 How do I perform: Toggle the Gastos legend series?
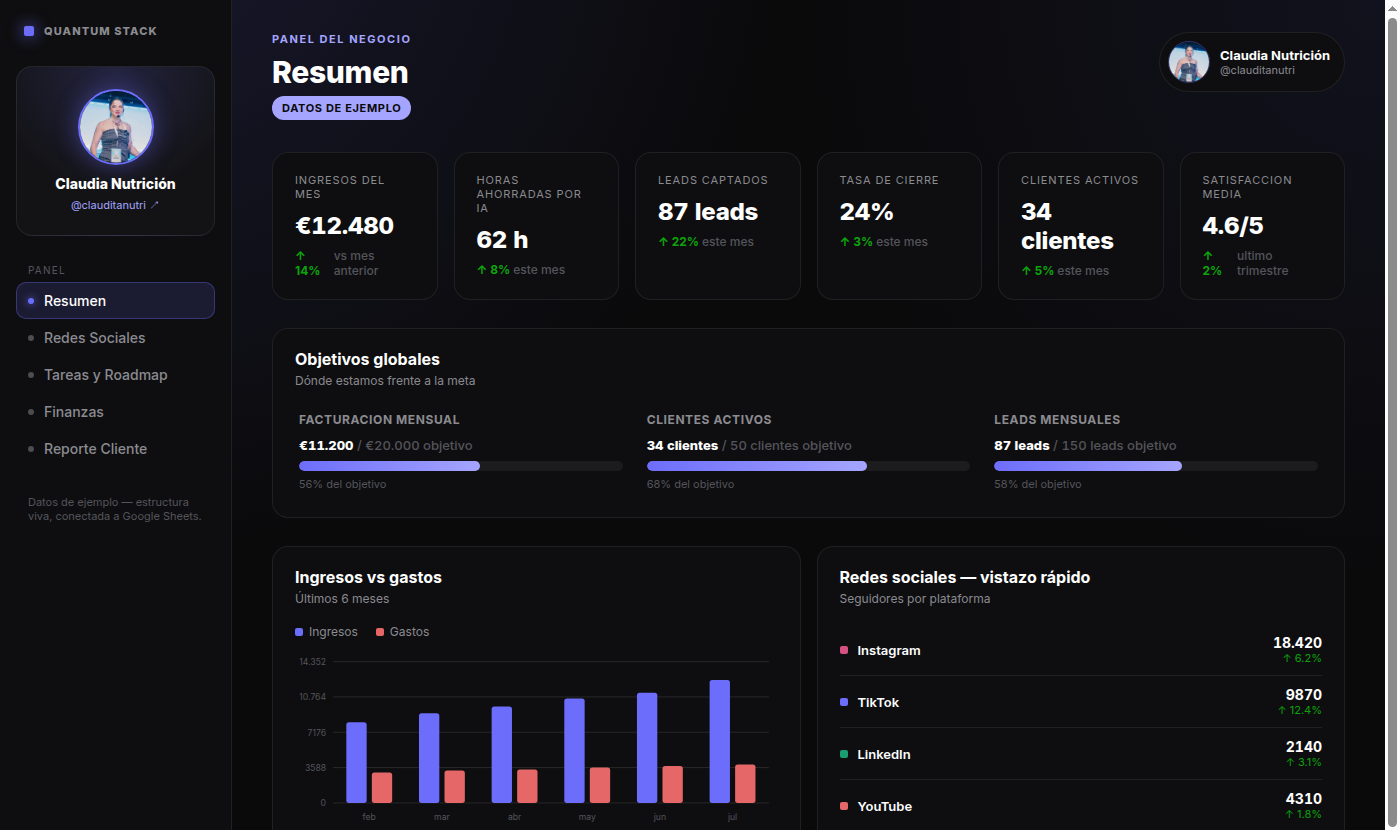tap(402, 632)
